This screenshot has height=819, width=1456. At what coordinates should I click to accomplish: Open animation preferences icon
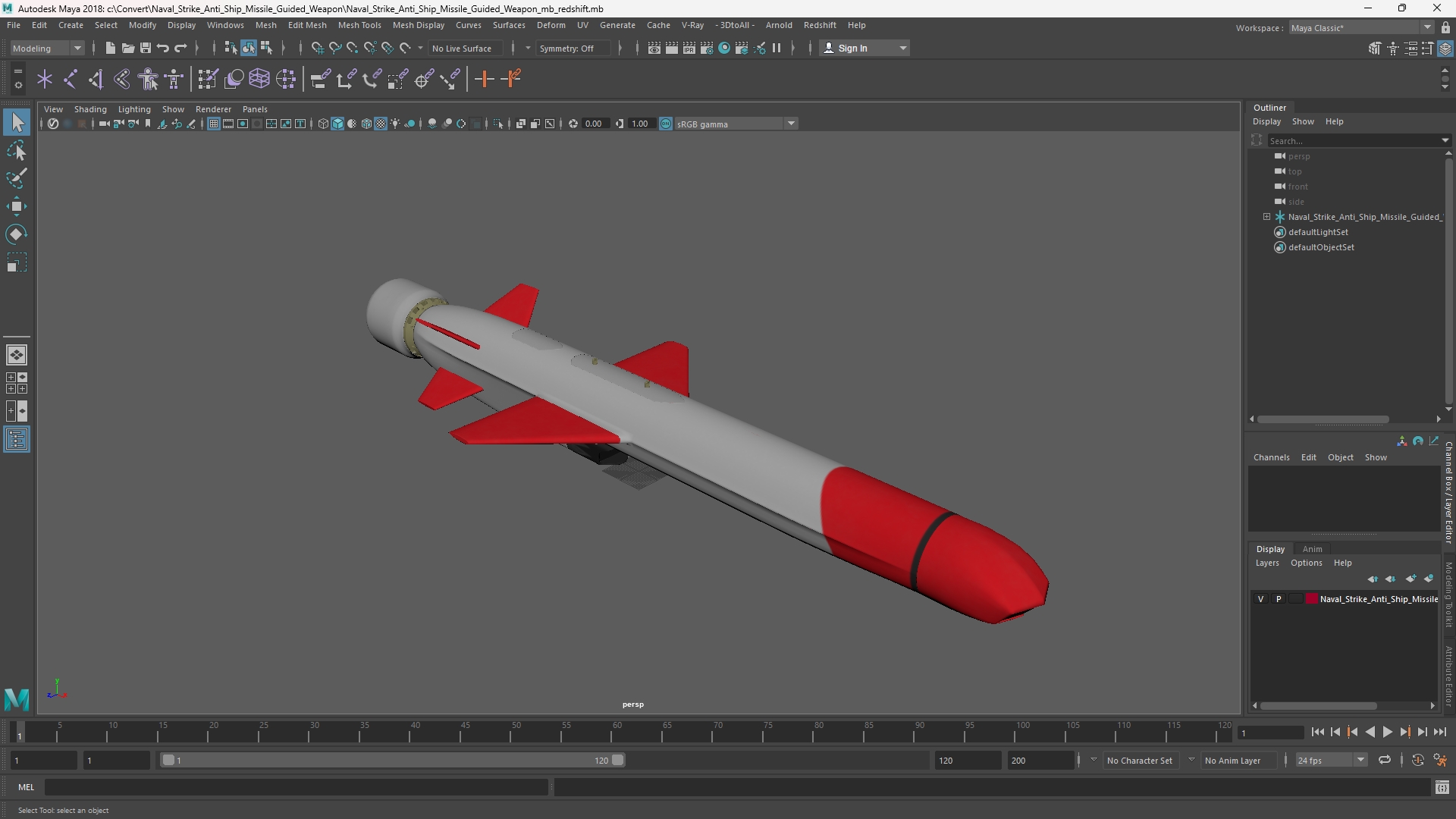1440,760
